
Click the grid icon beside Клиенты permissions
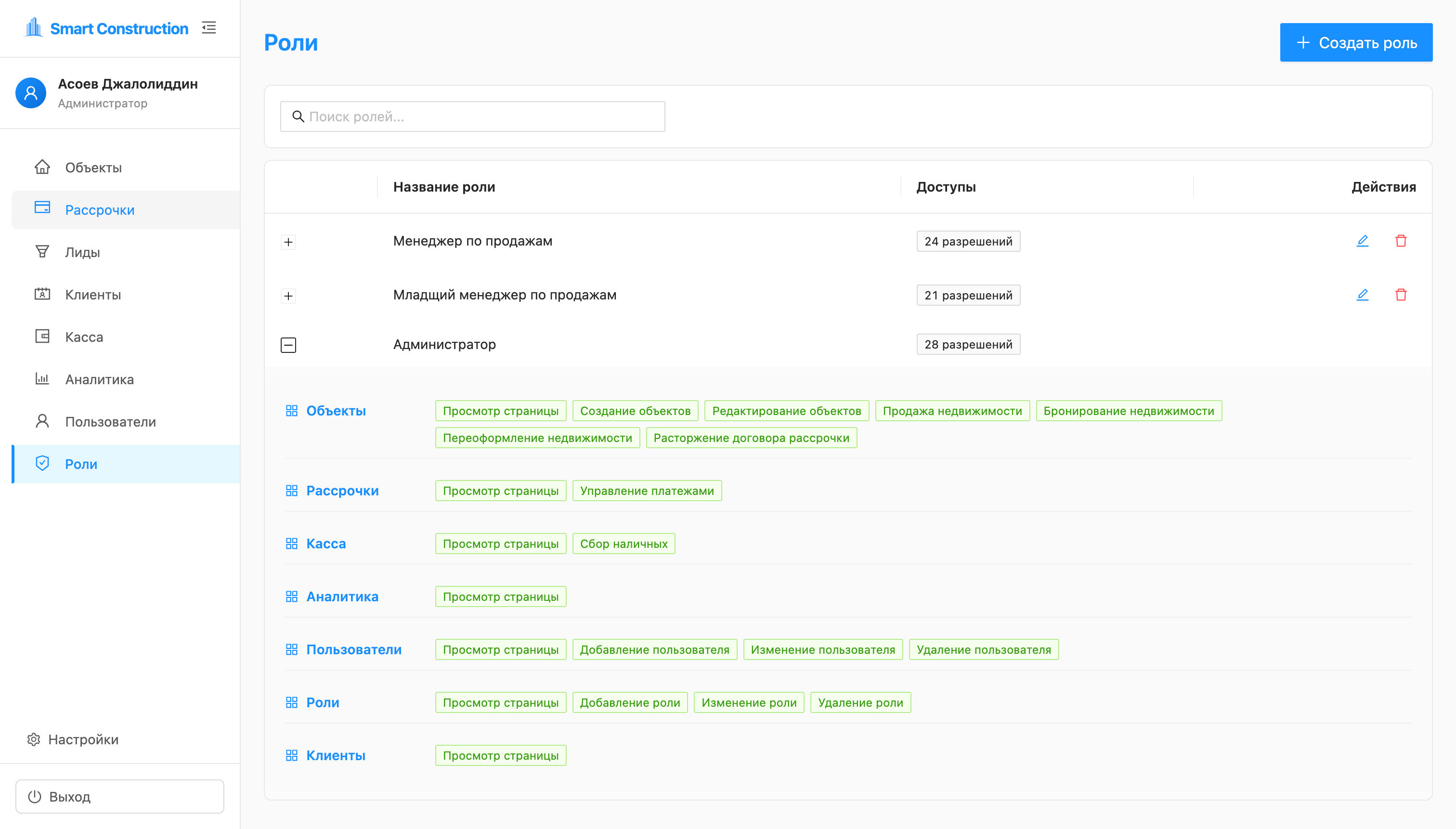[292, 755]
